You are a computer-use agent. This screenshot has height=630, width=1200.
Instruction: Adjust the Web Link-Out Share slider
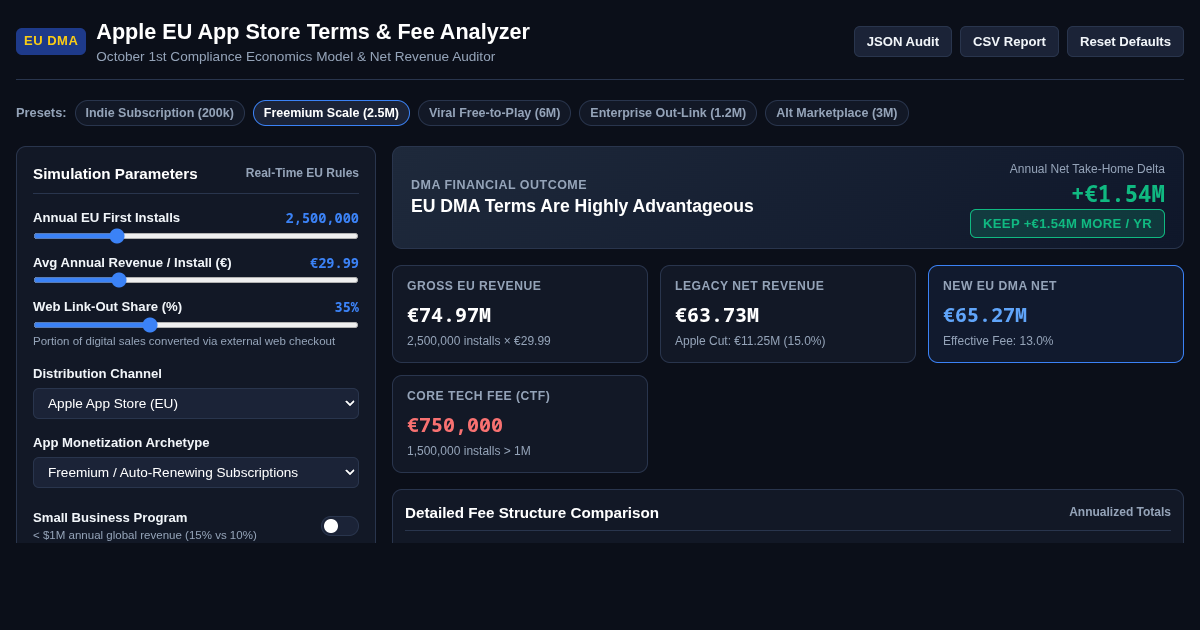tap(196, 325)
